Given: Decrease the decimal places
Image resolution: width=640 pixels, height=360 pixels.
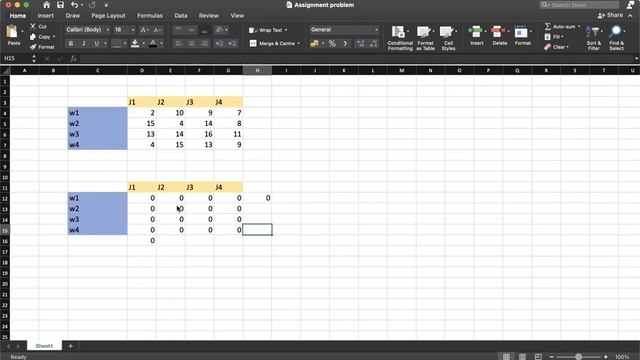Looking at the screenshot, I should click(x=373, y=43).
